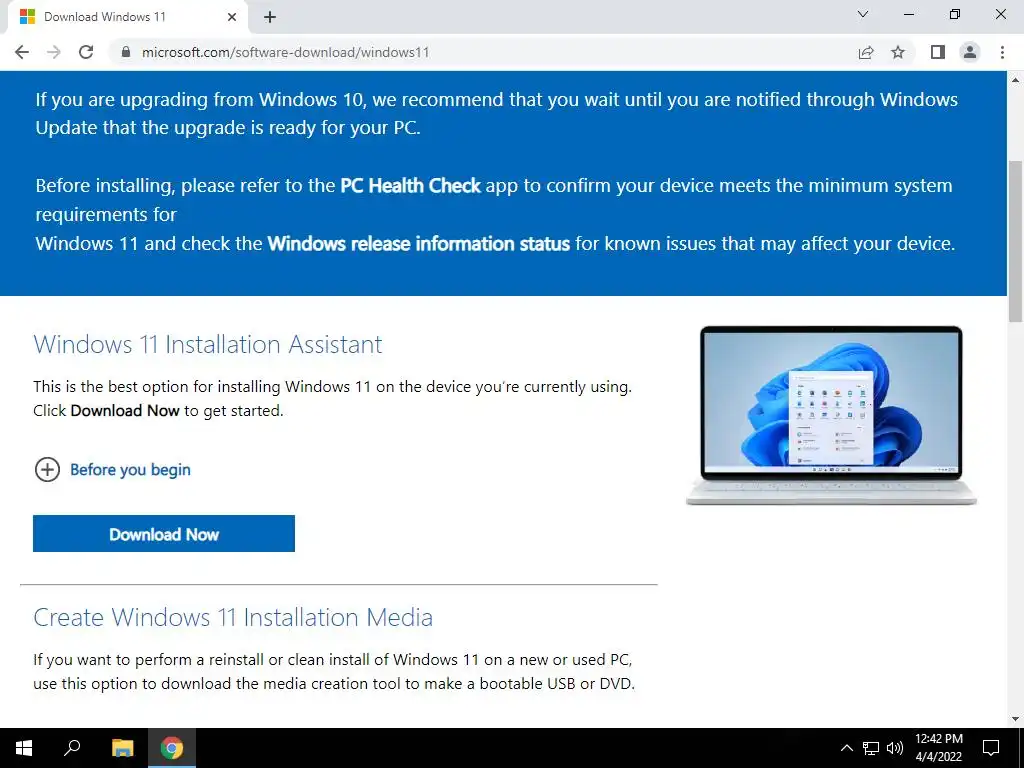Image resolution: width=1024 pixels, height=768 pixels.
Task: Click the Windows 11 laptop image
Action: [x=831, y=415]
